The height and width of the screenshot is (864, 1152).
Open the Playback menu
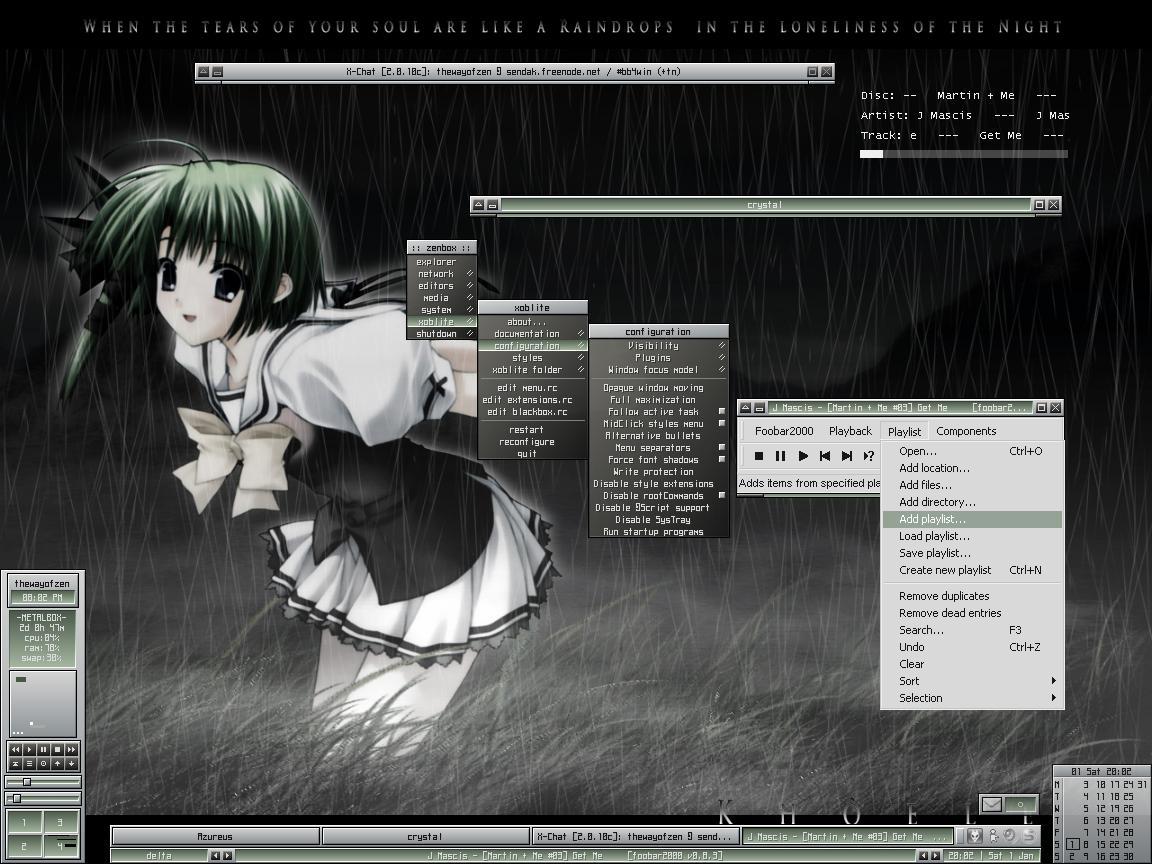850,431
